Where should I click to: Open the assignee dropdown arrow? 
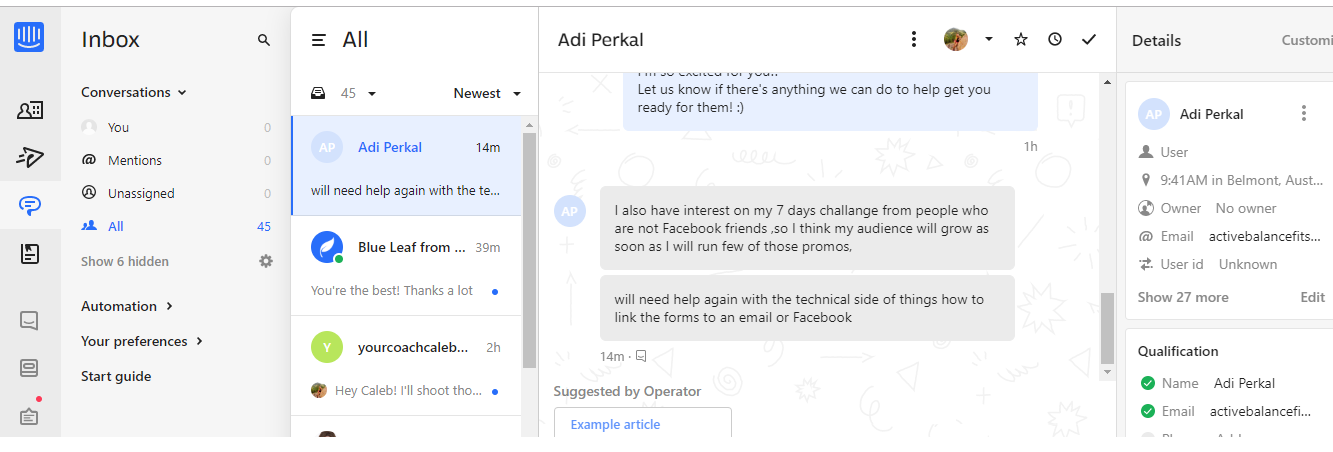click(988, 39)
